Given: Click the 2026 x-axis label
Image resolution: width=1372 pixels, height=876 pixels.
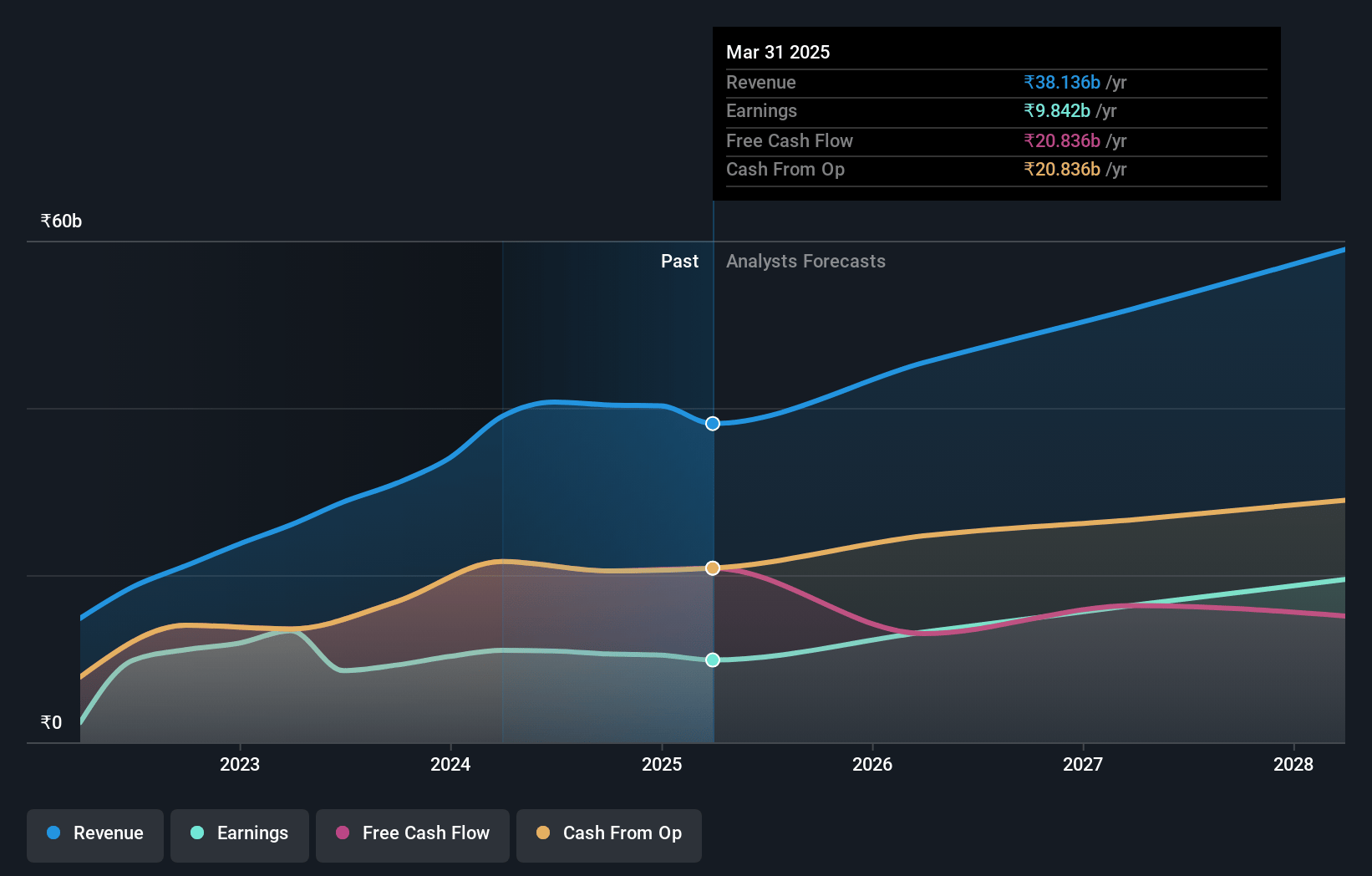Looking at the screenshot, I should click(872, 764).
